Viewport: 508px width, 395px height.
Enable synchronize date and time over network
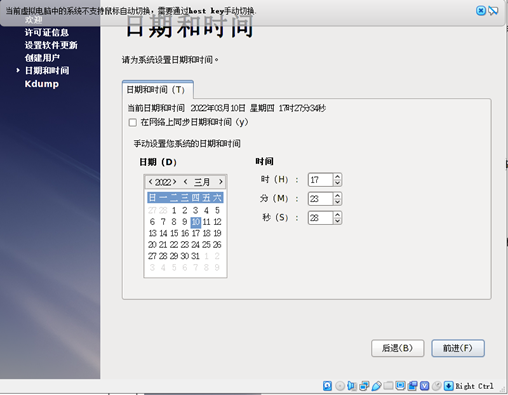point(133,123)
